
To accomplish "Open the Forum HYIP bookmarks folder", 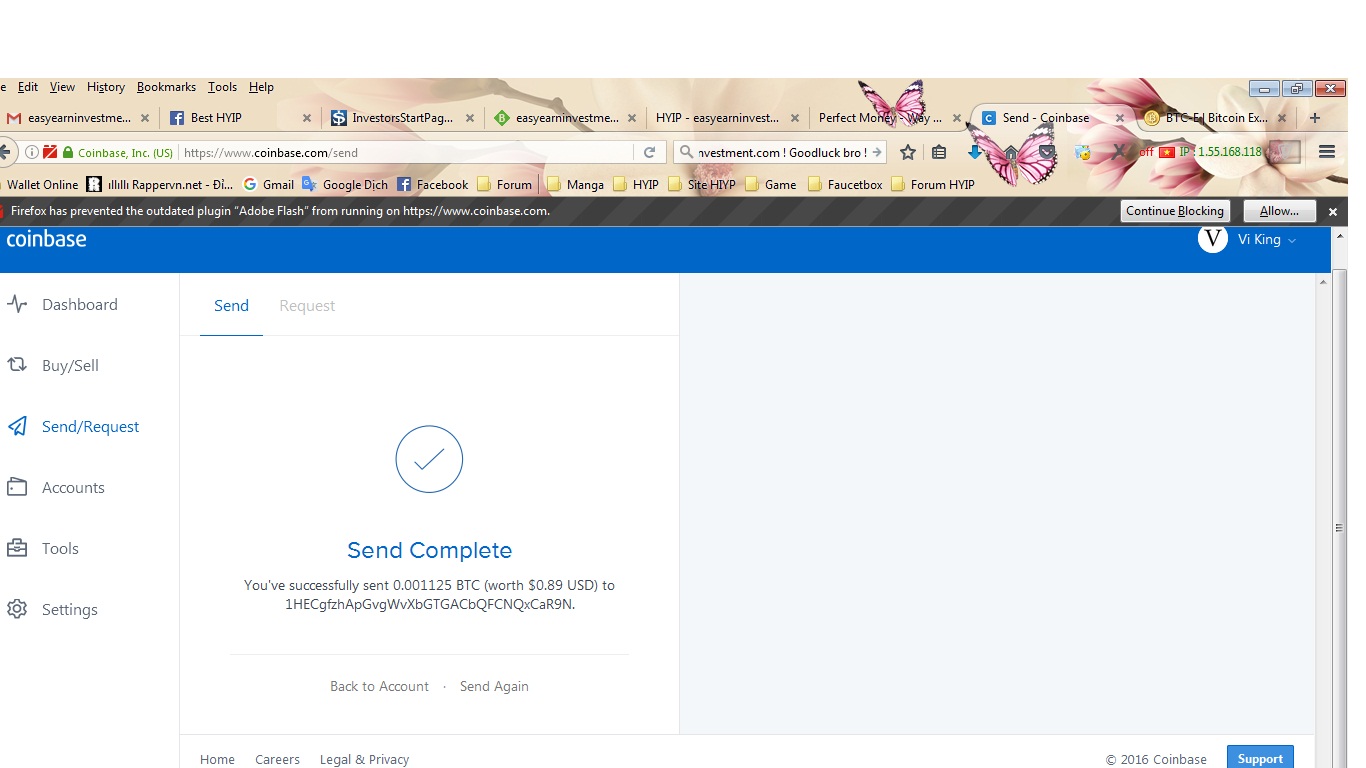I will point(933,184).
